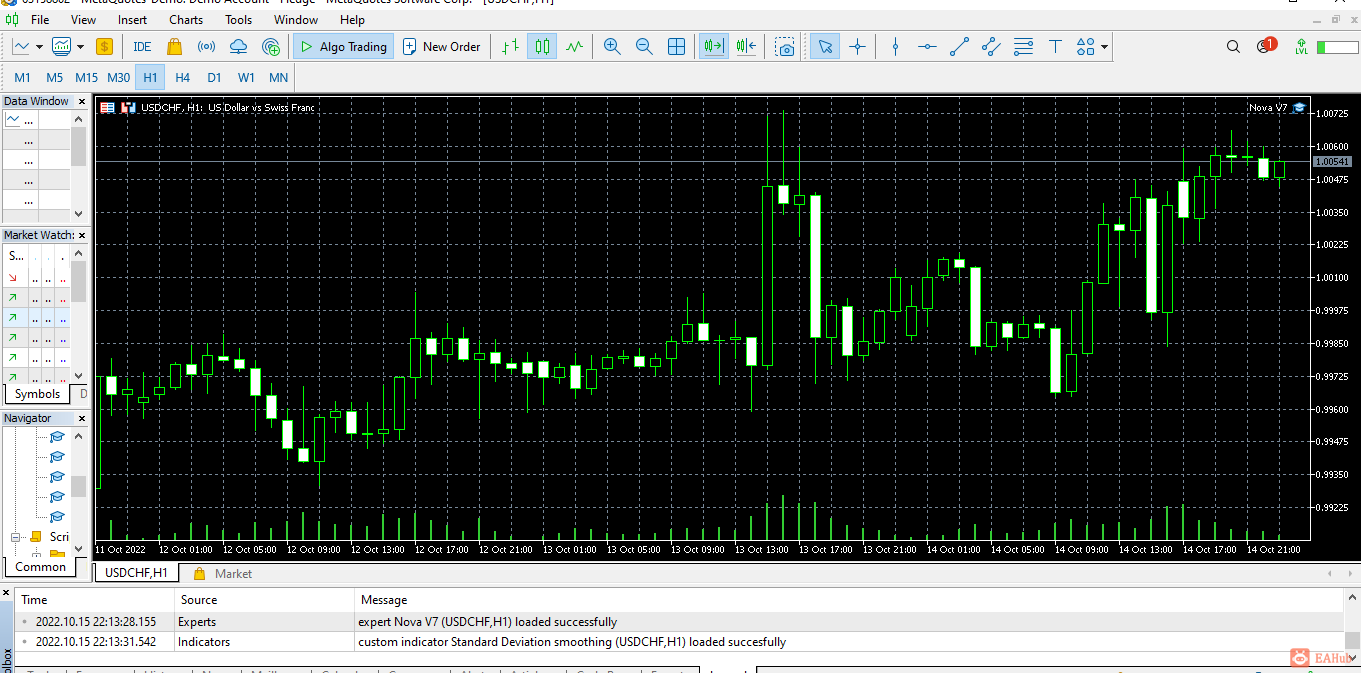
Task: Switch to M1 timeframe
Action: point(22,77)
